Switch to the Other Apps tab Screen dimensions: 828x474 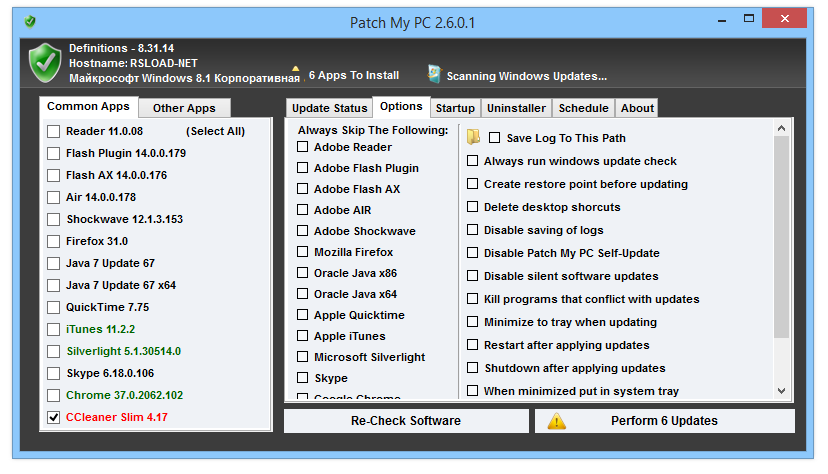(x=184, y=108)
